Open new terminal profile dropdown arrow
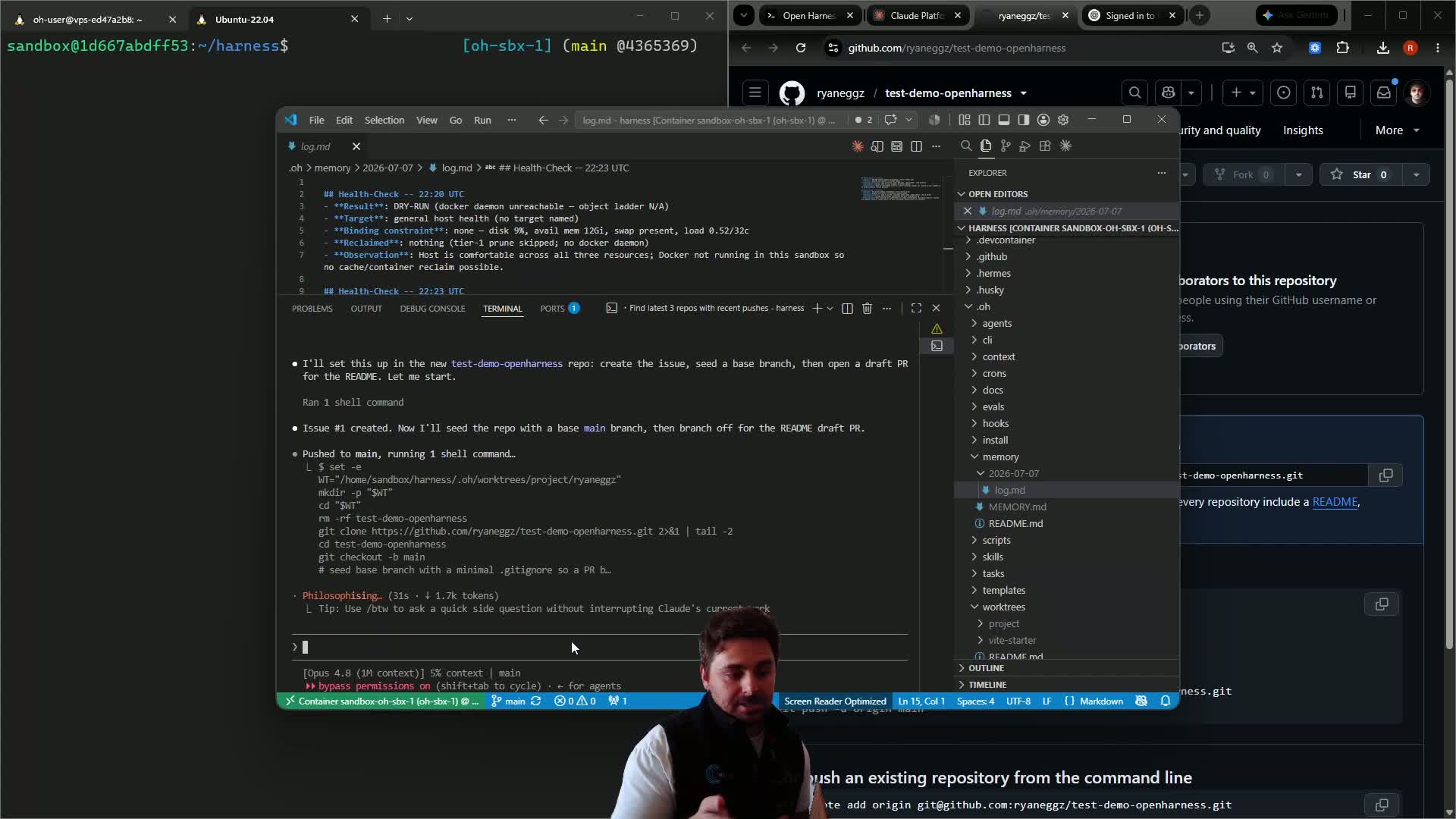The image size is (1456, 819). [830, 309]
